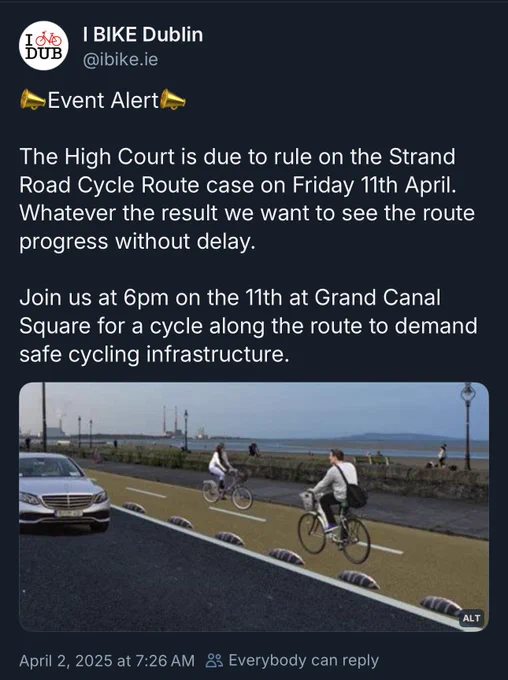Visit the @ibike.ie handle link
Image resolution: width=508 pixels, height=680 pixels.
(121, 59)
